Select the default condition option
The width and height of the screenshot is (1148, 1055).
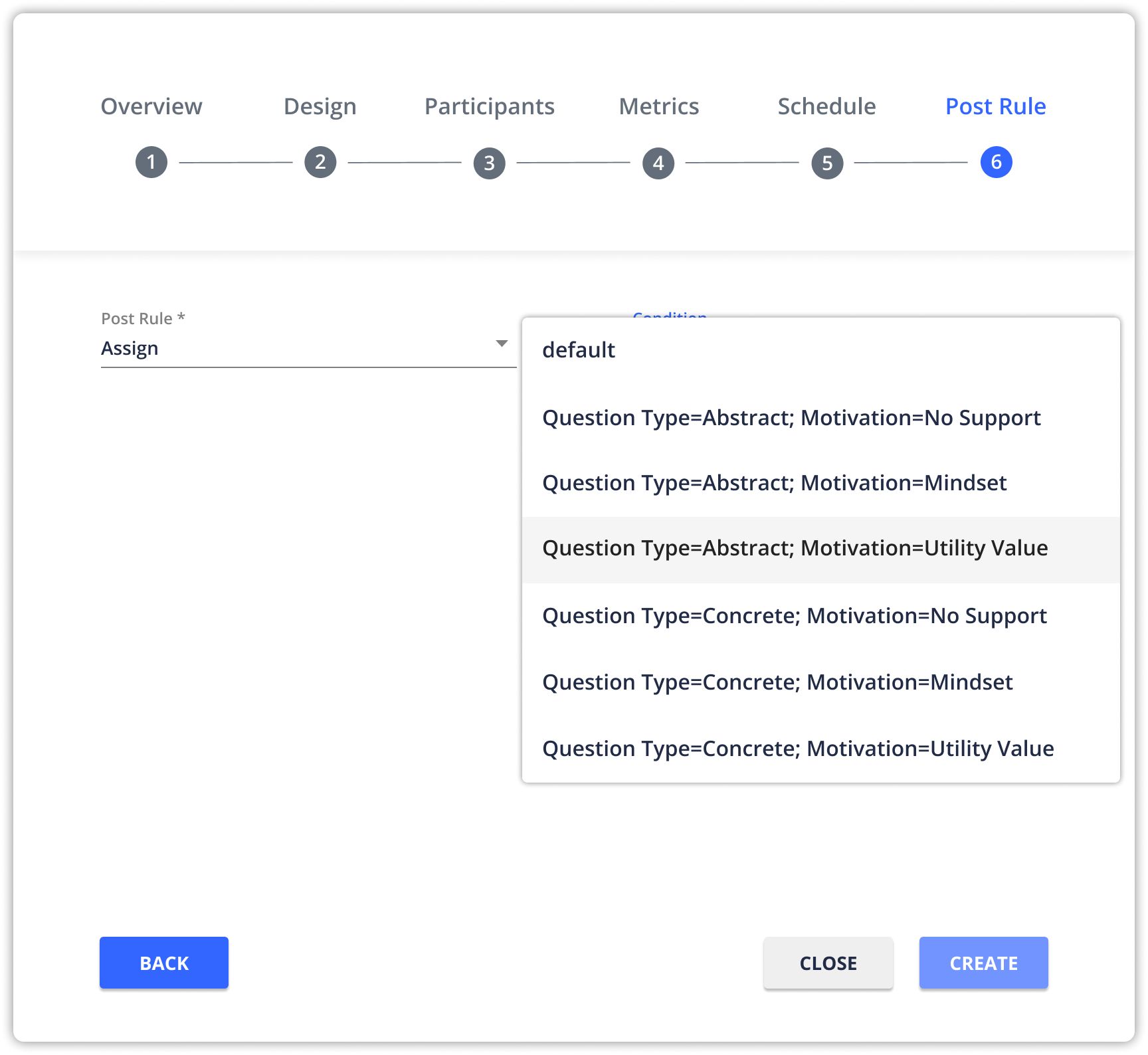[578, 350]
